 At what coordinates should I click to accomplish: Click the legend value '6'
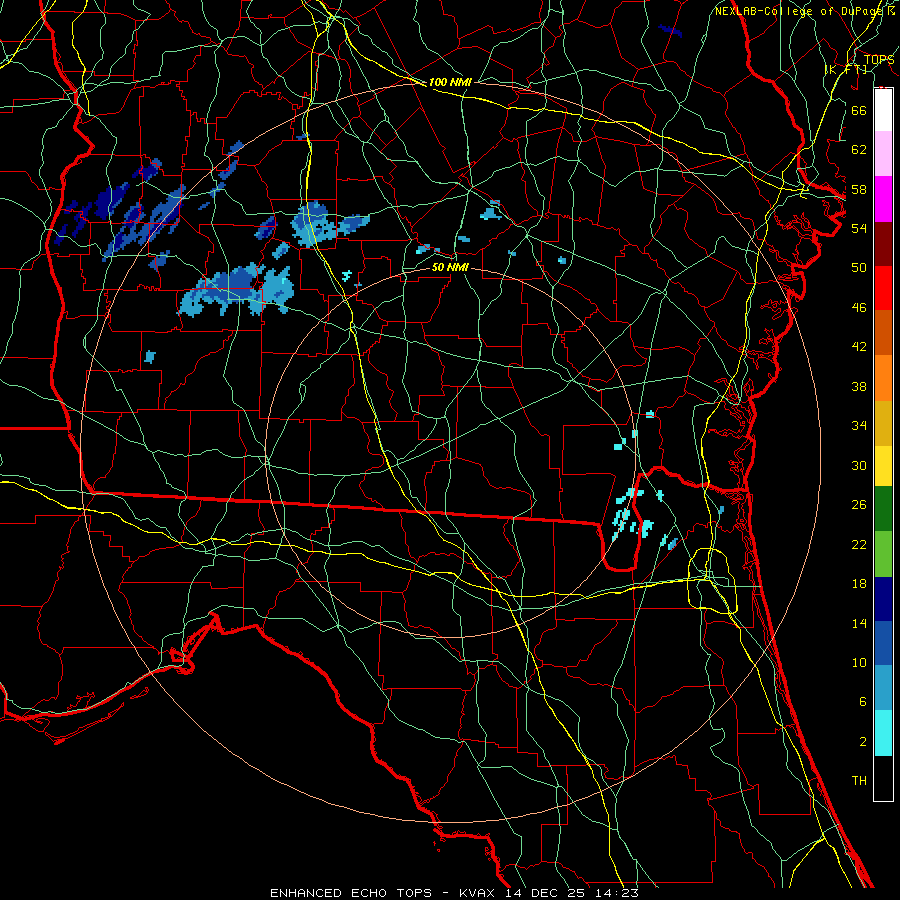(862, 702)
